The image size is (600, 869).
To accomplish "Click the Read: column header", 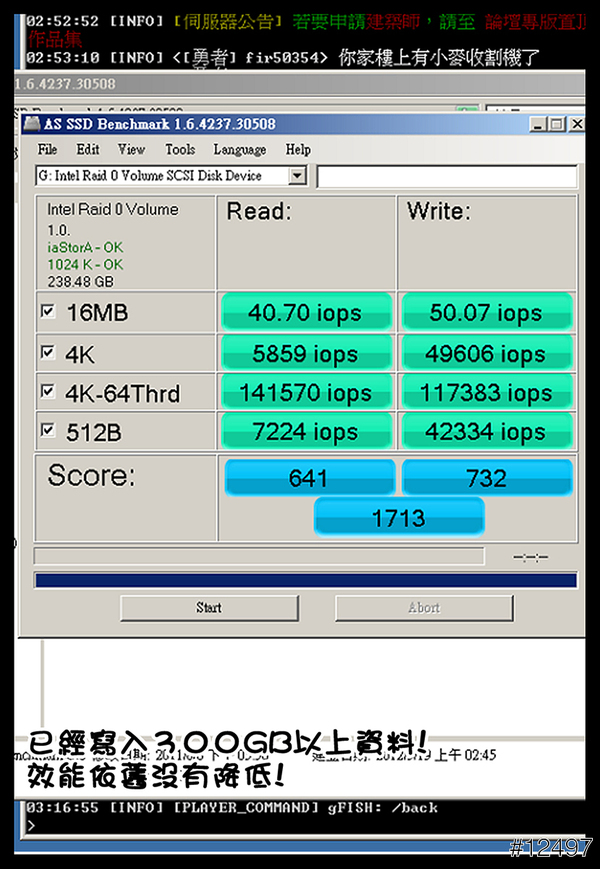I will point(259,212).
